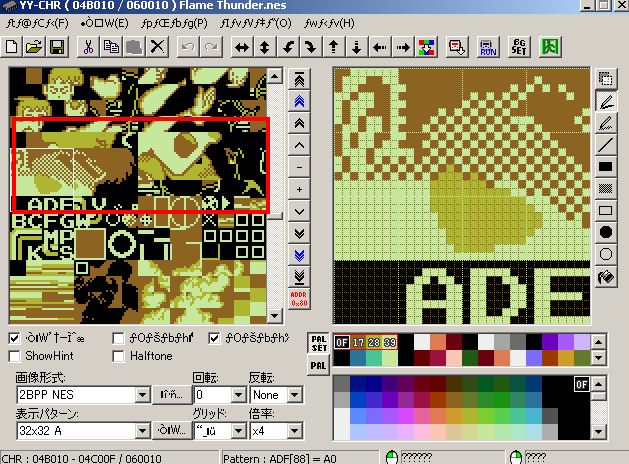Flip pattern vertically
Viewport: 629px width, 464px height.
click(x=265, y=47)
